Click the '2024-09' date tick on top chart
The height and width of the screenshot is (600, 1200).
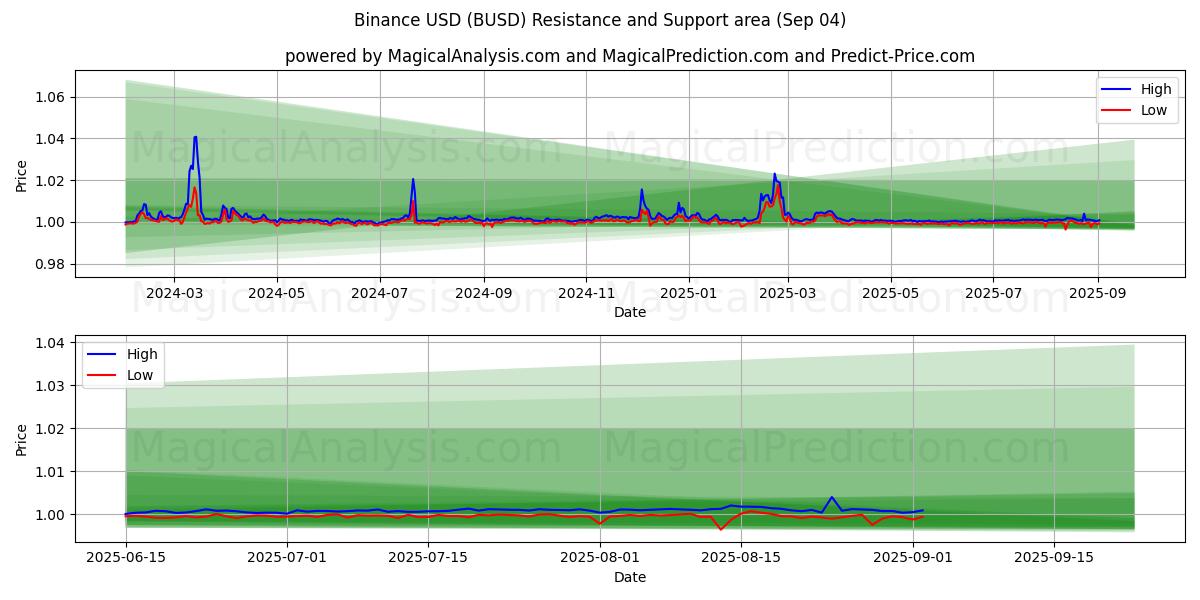(x=483, y=293)
